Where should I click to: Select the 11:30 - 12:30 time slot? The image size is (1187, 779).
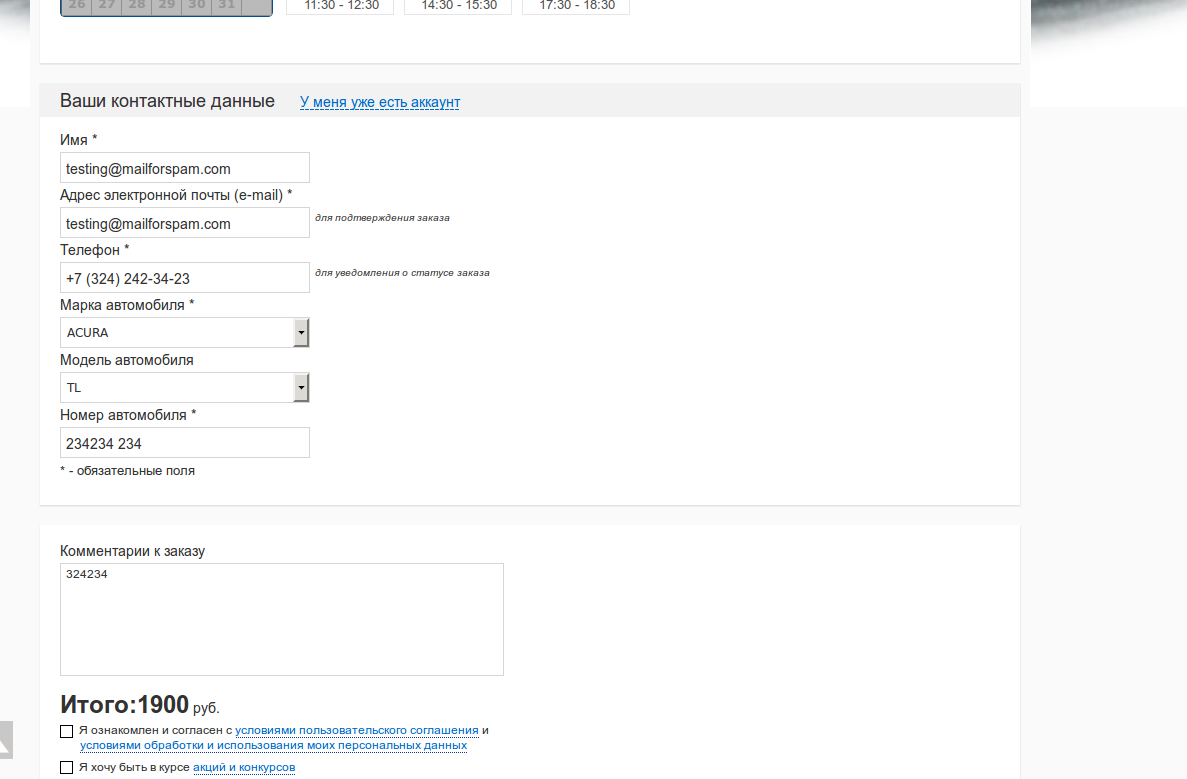coord(340,6)
